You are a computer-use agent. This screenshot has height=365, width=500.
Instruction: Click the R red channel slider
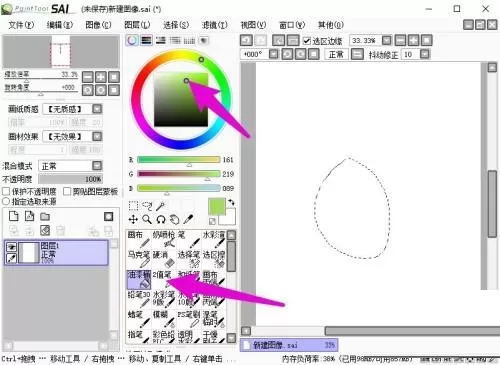pyautogui.click(x=179, y=160)
